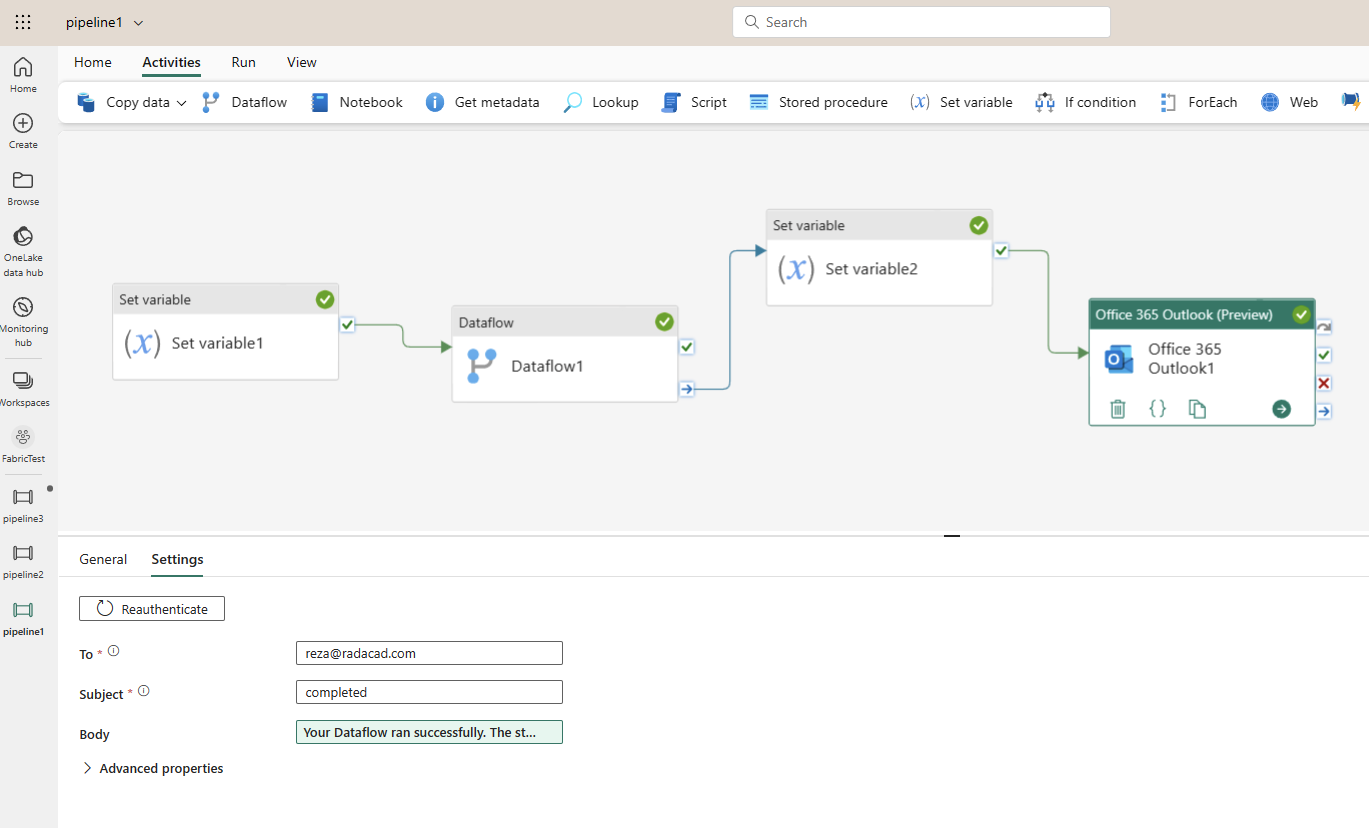Add a Lookup activity from the toolbar
Image resolution: width=1369 pixels, height=828 pixels.
click(601, 102)
